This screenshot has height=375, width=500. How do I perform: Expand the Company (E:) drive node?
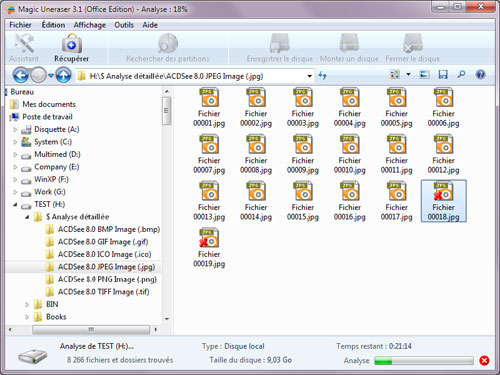[x=15, y=167]
